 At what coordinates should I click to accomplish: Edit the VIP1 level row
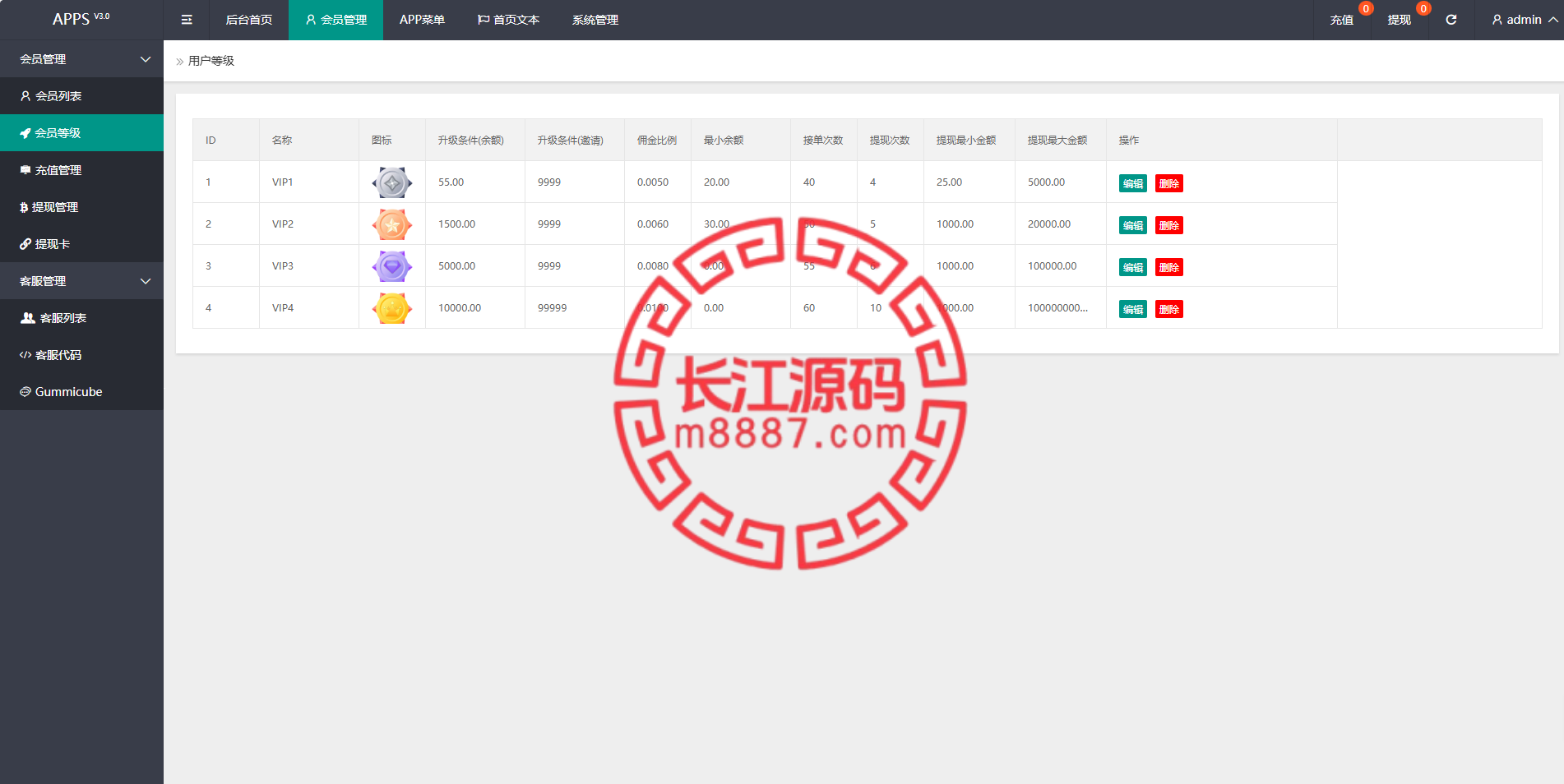(x=1133, y=183)
